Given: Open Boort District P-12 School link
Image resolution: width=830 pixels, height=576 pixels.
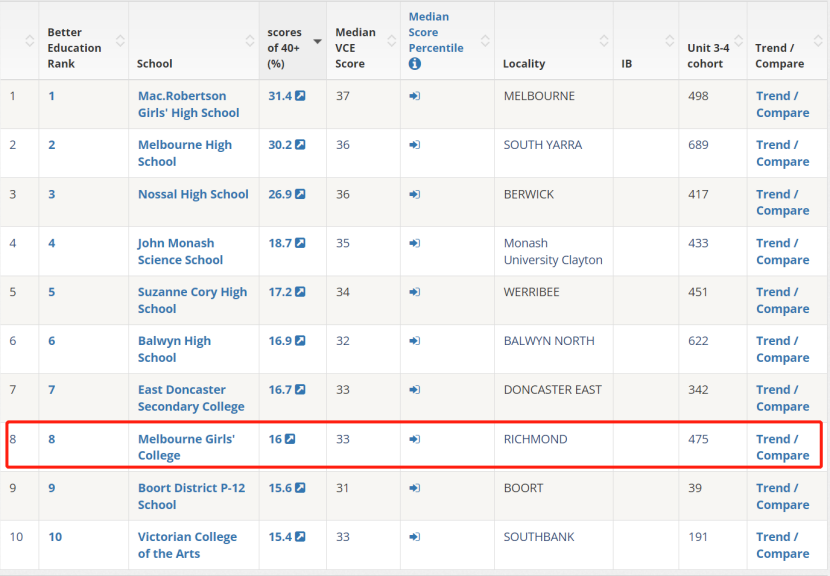Looking at the screenshot, I should pos(192,496).
